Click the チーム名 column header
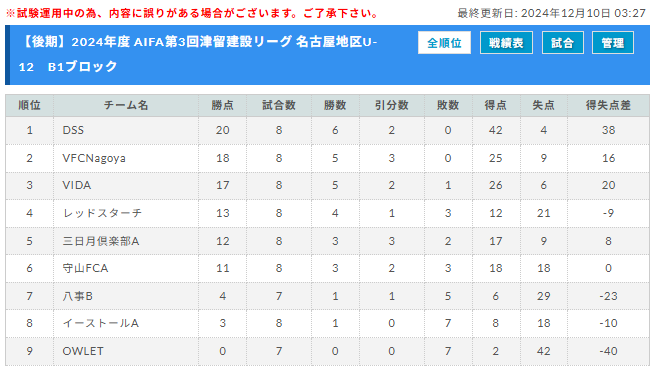The height and width of the screenshot is (367, 652). click(126, 106)
